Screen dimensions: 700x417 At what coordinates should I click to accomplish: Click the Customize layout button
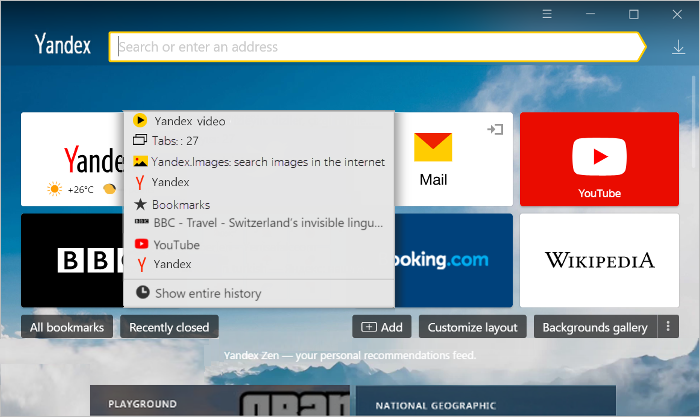pos(472,327)
